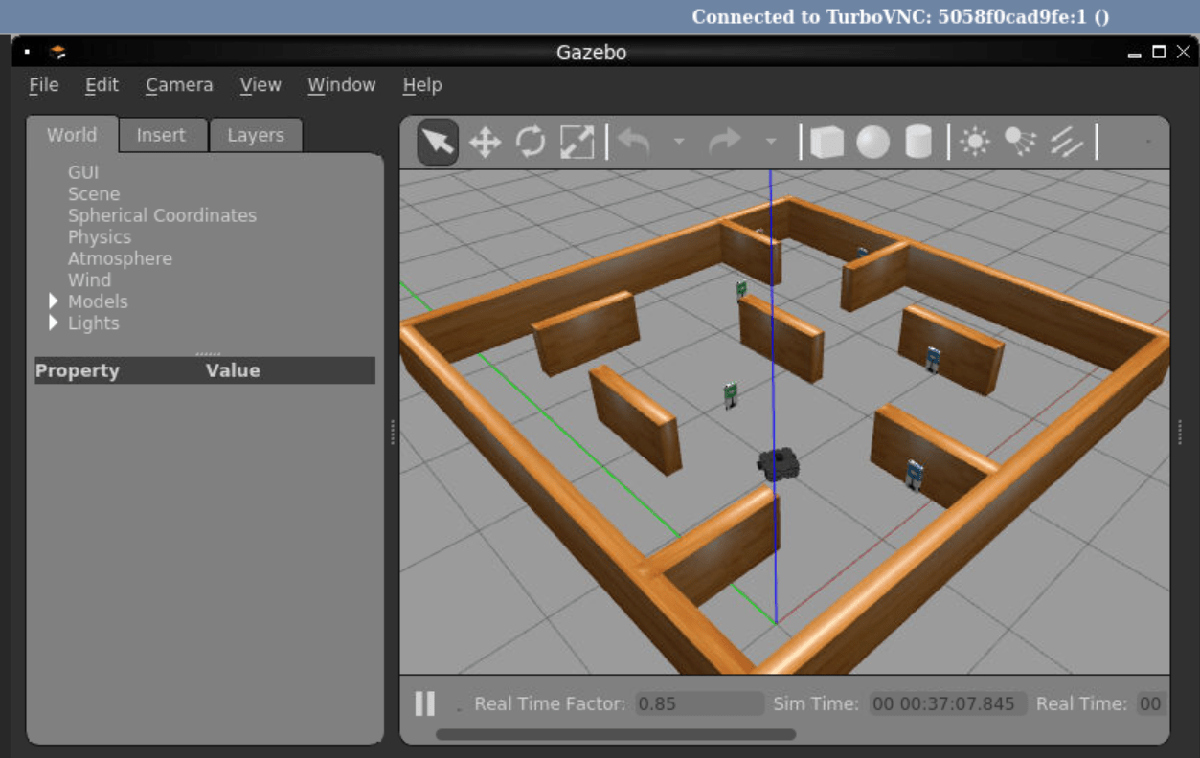This screenshot has height=758, width=1200.
Task: Click the Real Time value field
Action: 1151,704
